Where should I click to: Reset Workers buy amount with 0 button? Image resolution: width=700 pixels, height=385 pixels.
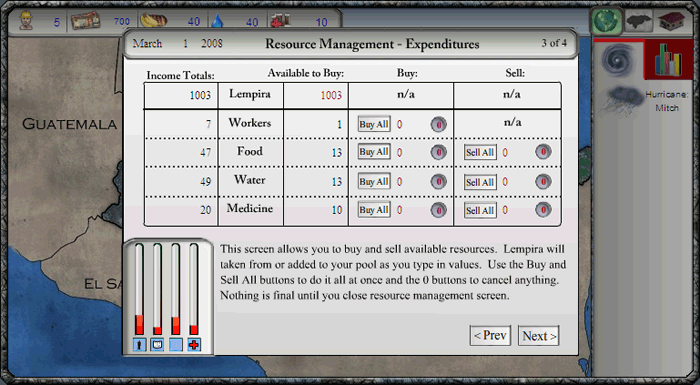[x=438, y=125]
